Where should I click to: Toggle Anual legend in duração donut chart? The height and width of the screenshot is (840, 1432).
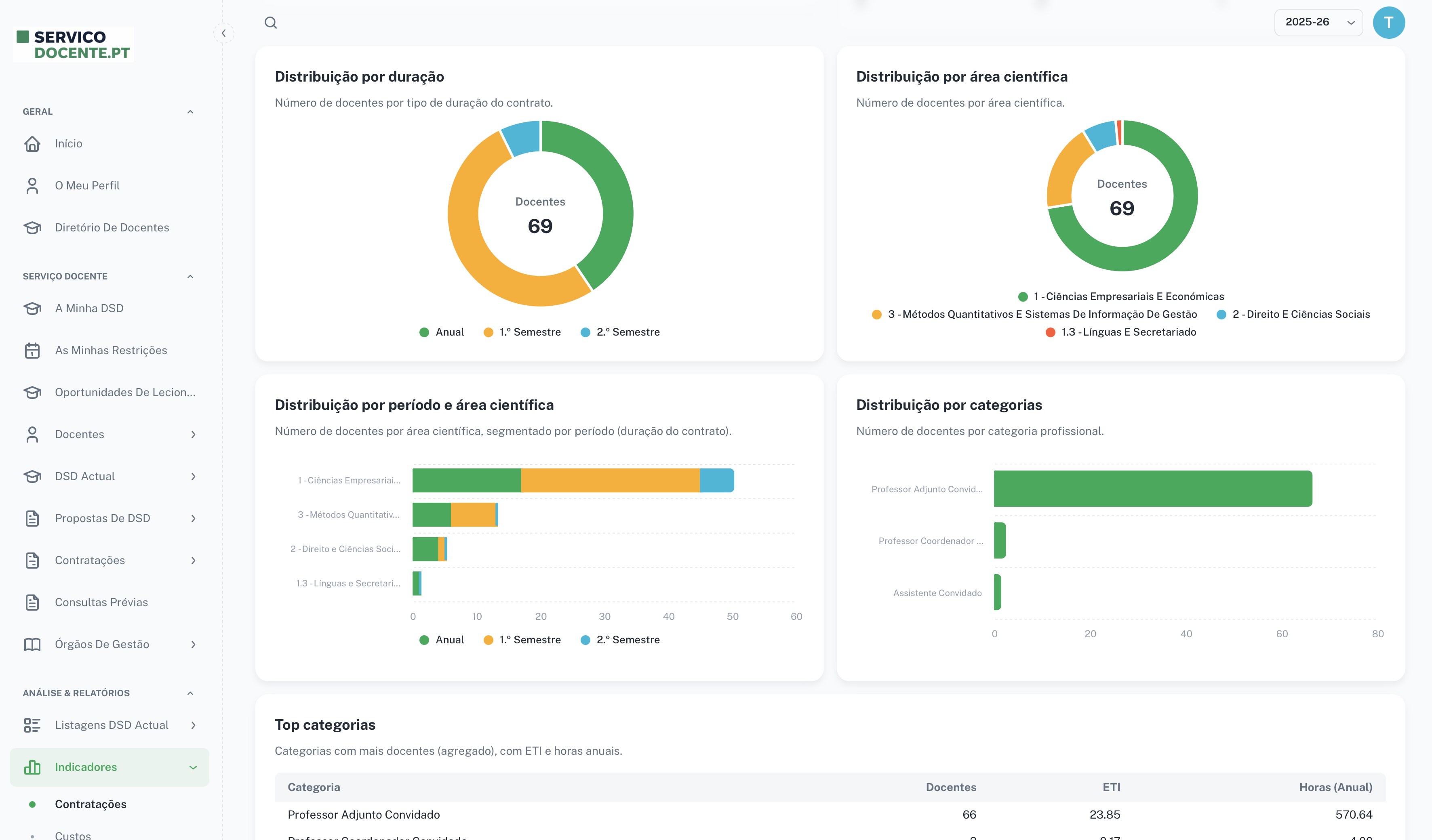coord(442,332)
